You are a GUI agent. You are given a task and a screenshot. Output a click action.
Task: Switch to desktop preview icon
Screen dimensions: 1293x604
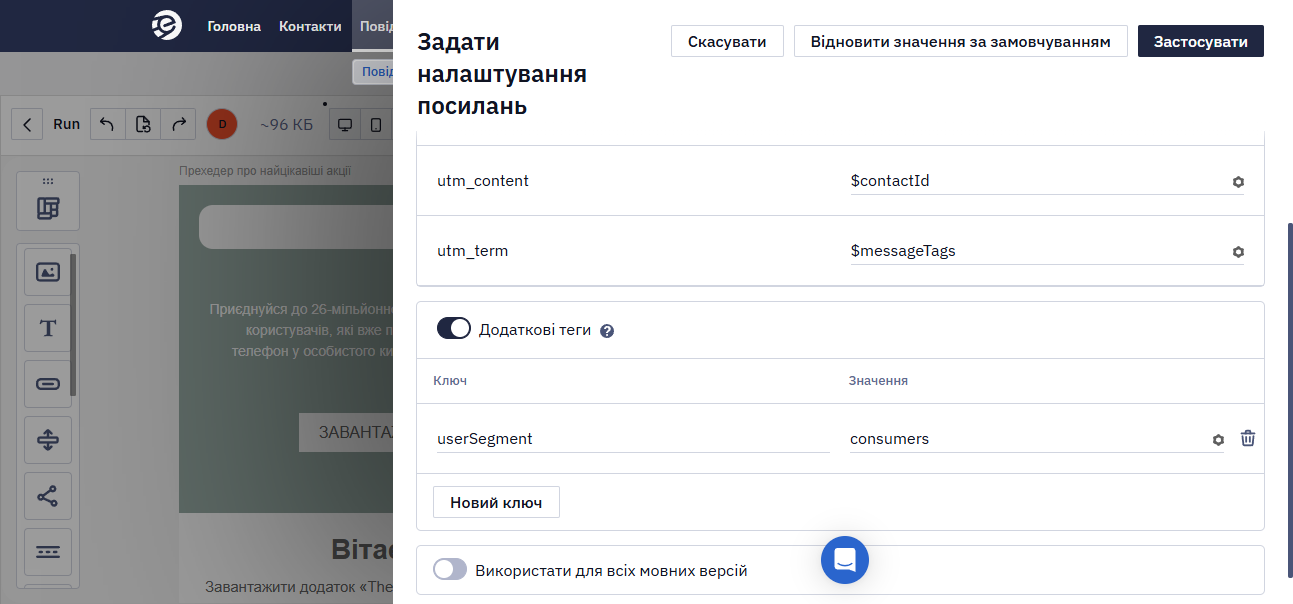tap(345, 125)
